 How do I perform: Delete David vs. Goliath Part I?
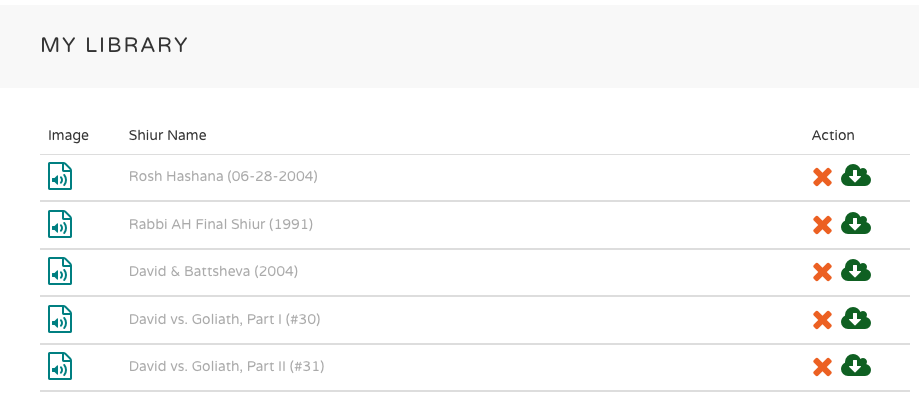tap(822, 320)
